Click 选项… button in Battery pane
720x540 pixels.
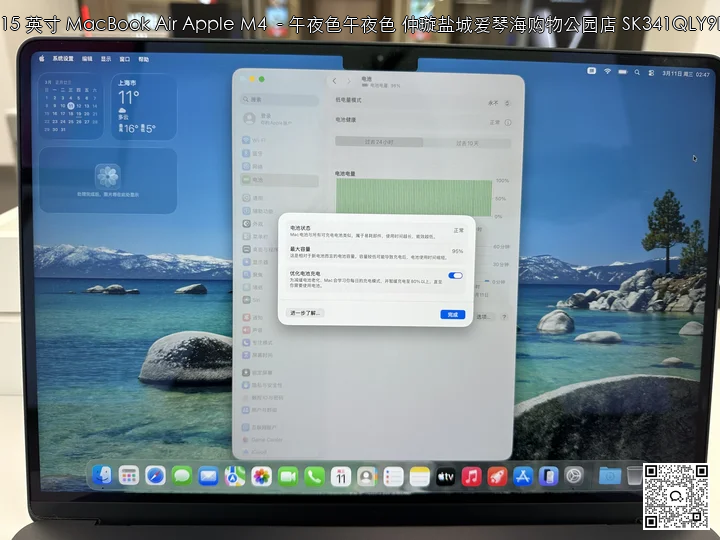pos(484,317)
